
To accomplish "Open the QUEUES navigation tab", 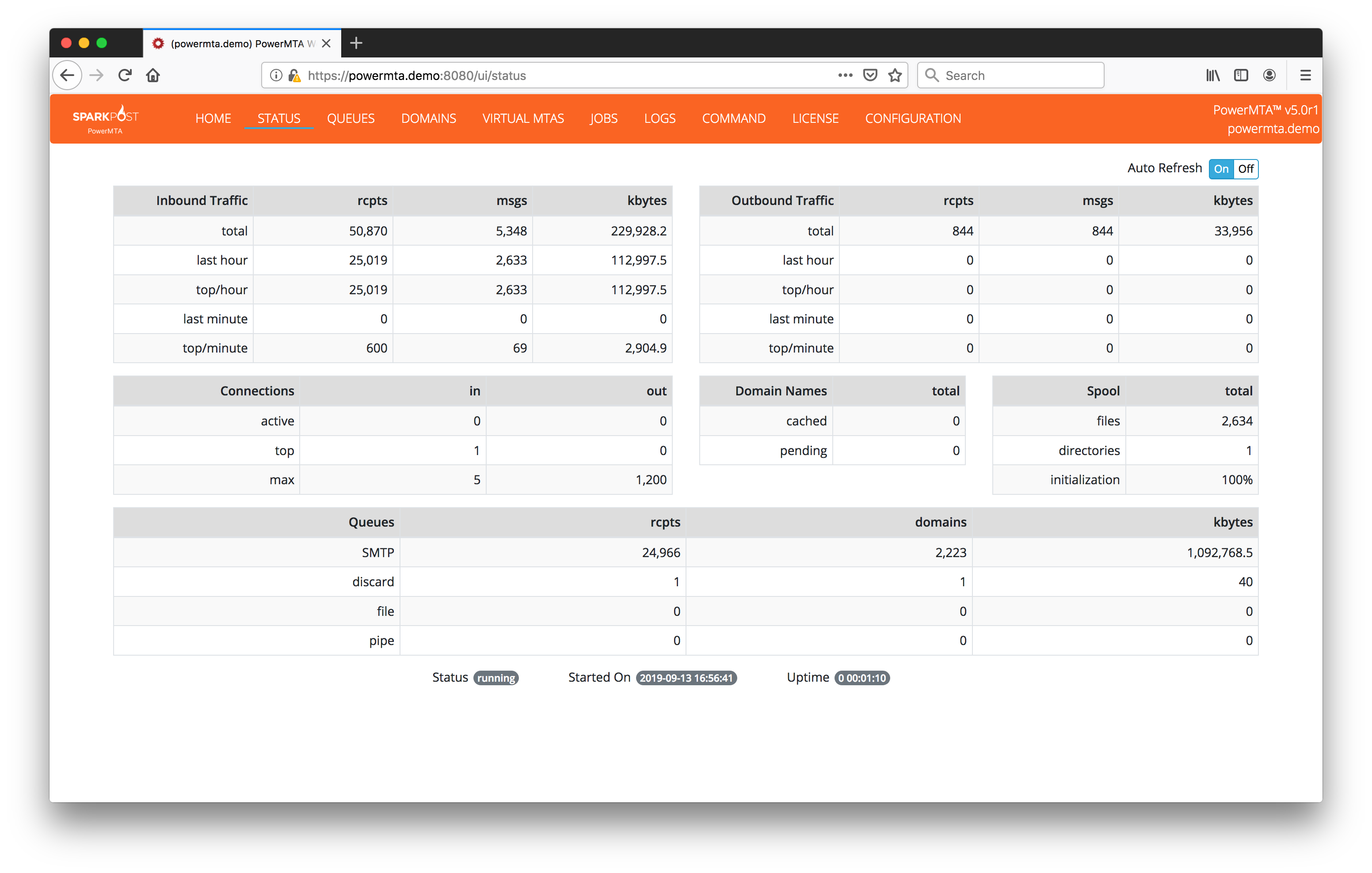I will 351,118.
